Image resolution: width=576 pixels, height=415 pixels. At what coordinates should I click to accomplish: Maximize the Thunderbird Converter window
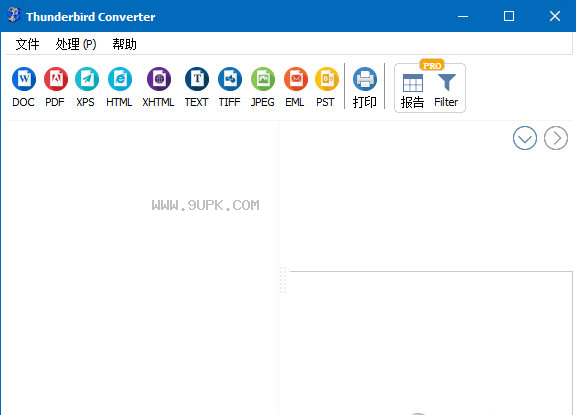coord(509,16)
